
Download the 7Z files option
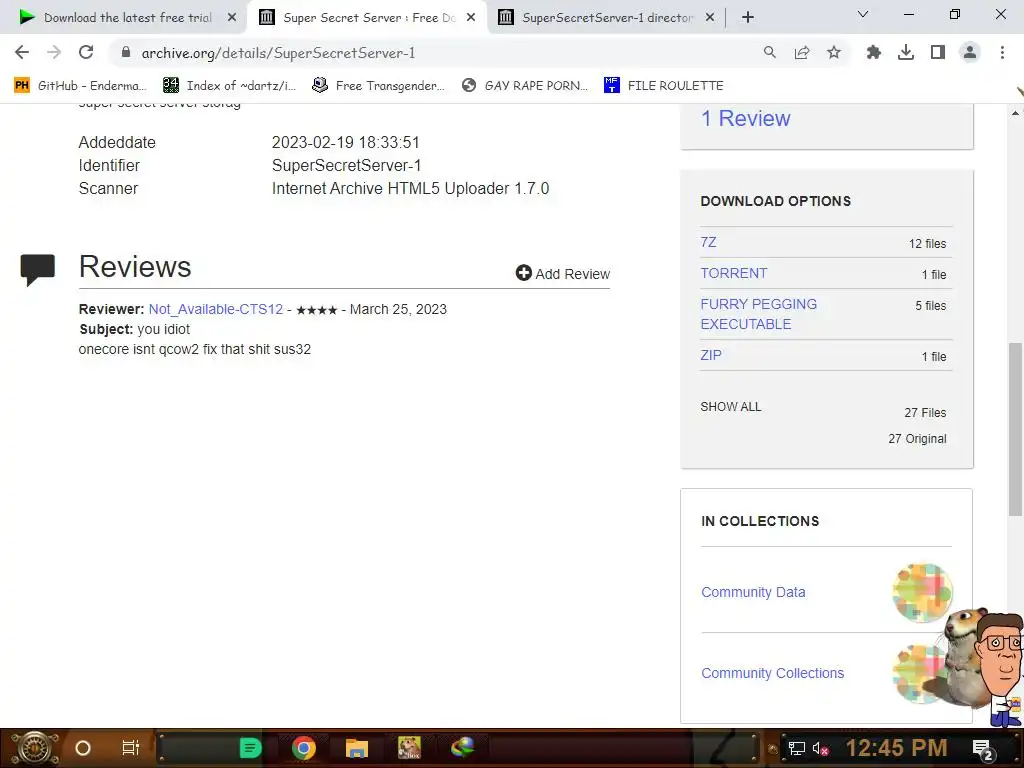pos(709,242)
